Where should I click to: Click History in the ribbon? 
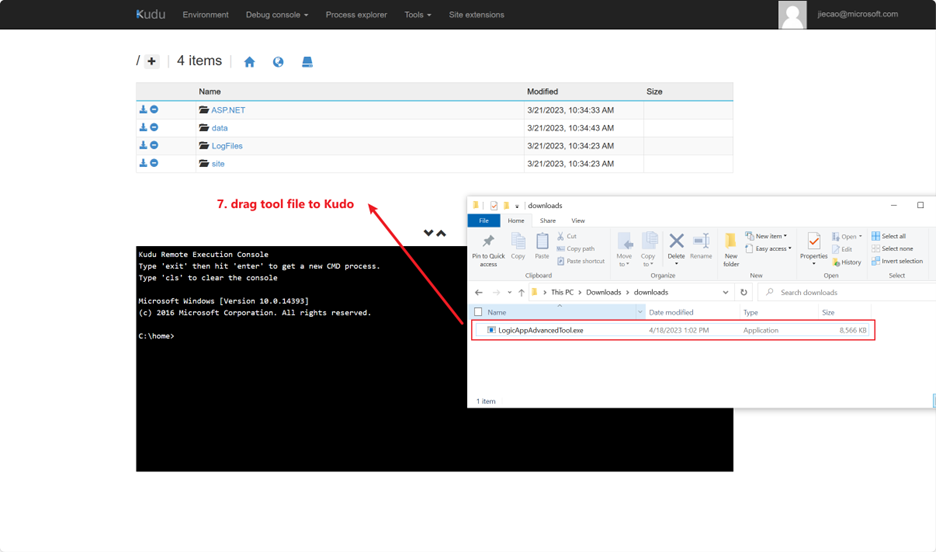[x=846, y=263]
